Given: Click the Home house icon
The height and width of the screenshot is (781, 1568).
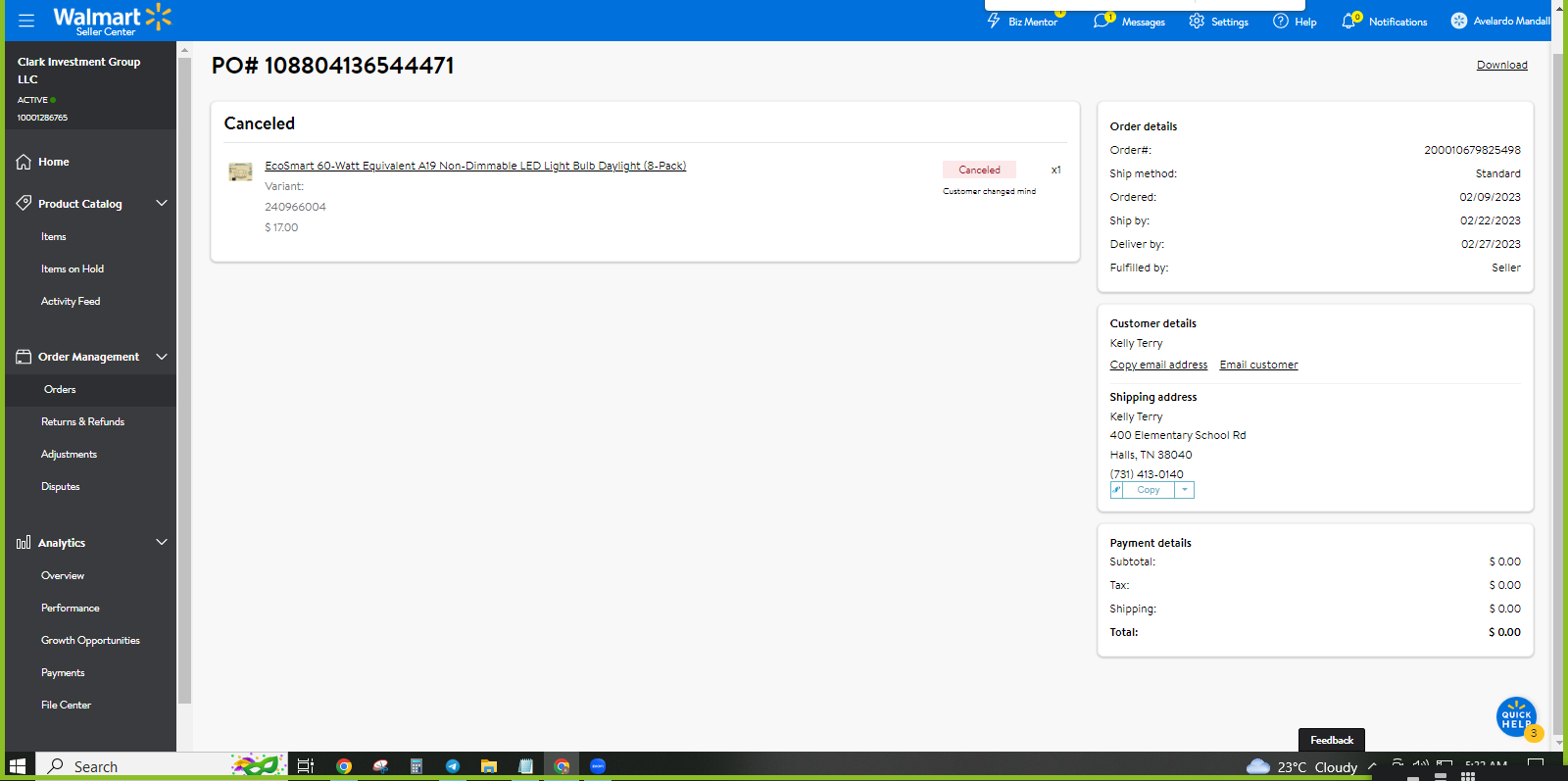Looking at the screenshot, I should (x=24, y=162).
